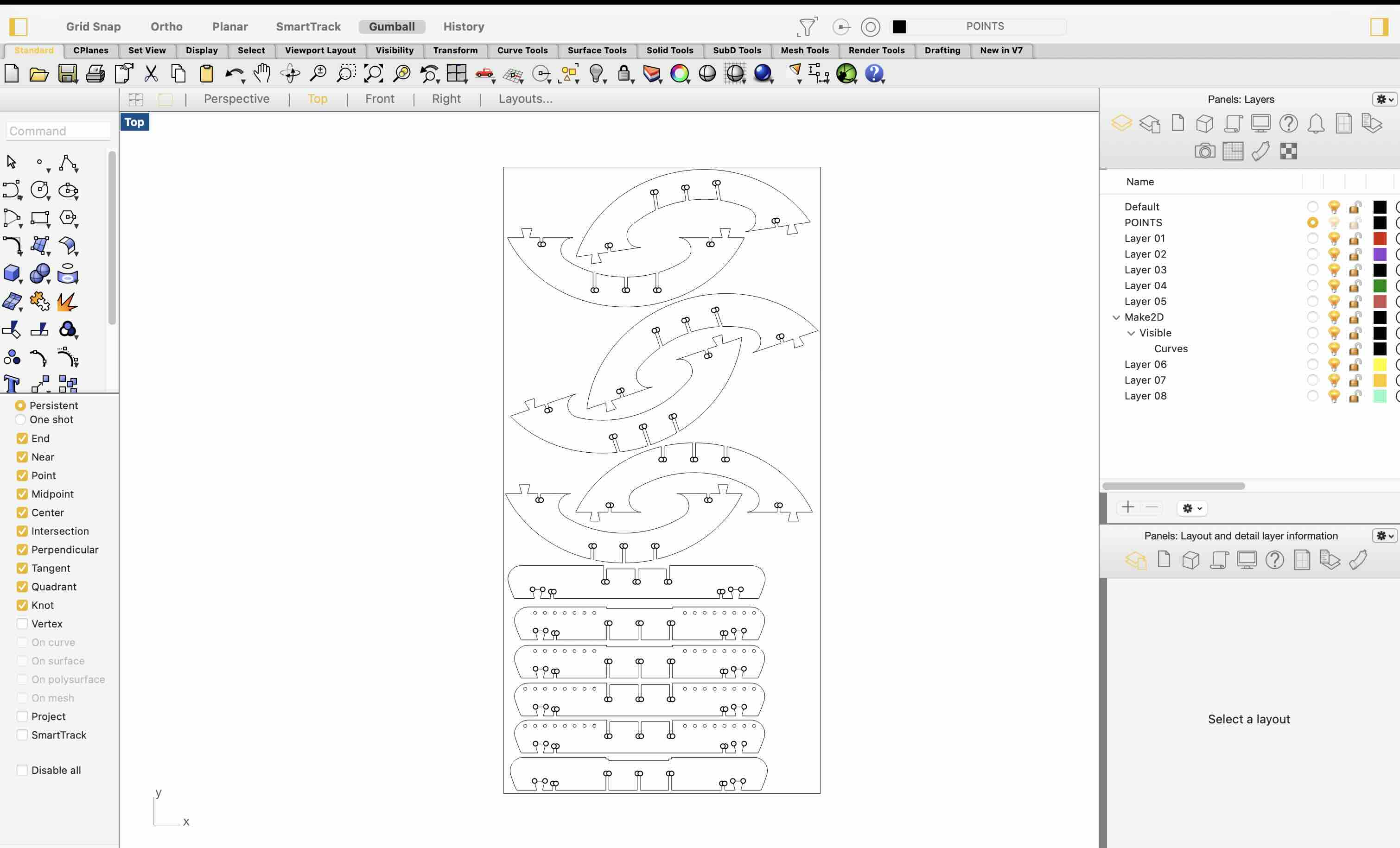Hide Layer 03 with lightbulb icon

point(1334,270)
